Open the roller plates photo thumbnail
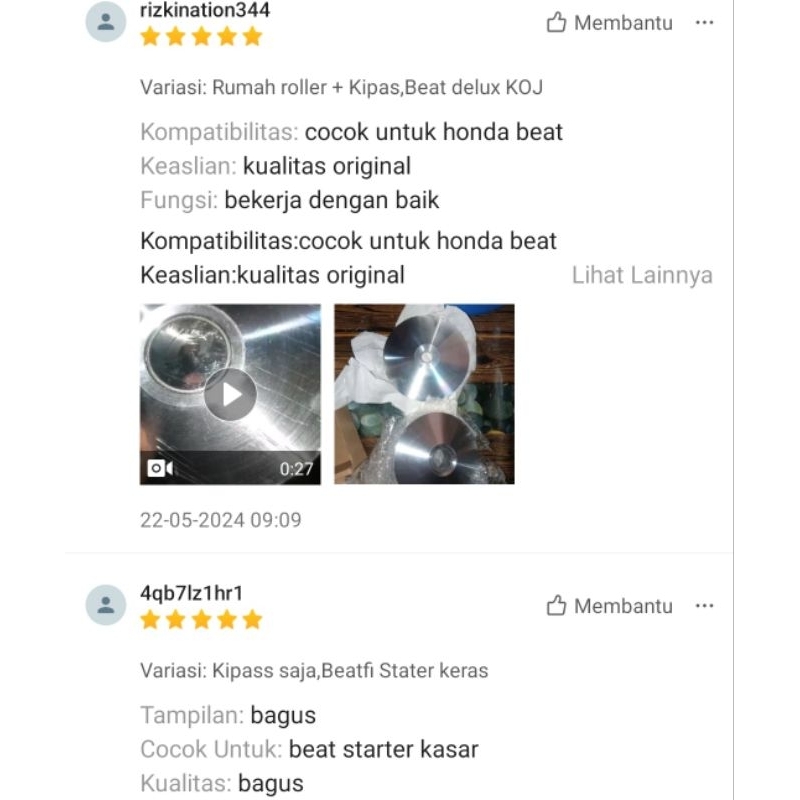Viewport: 800px width, 800px height. pos(424,394)
